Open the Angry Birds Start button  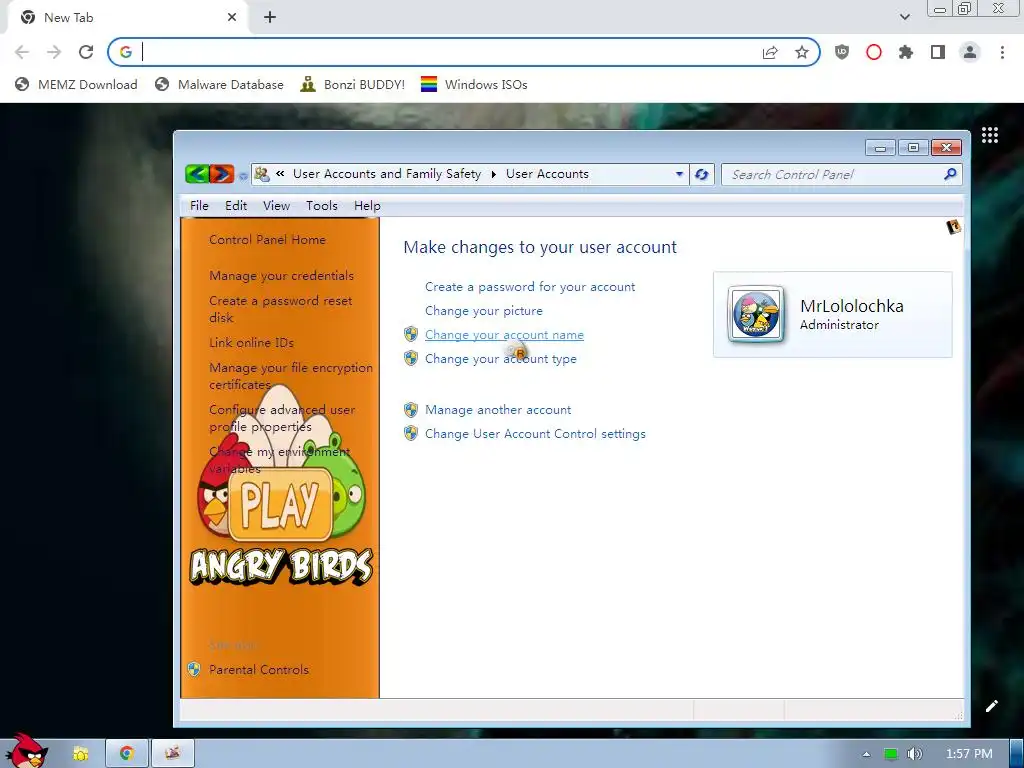pyautogui.click(x=26, y=751)
